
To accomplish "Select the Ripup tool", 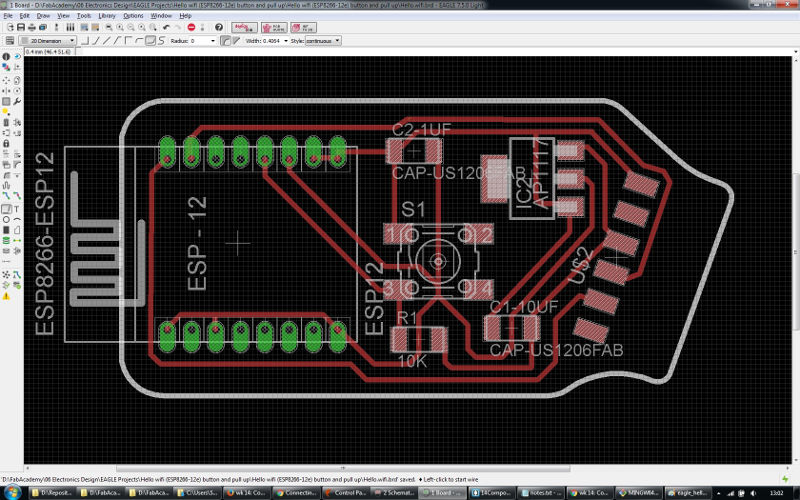I will click(17, 195).
